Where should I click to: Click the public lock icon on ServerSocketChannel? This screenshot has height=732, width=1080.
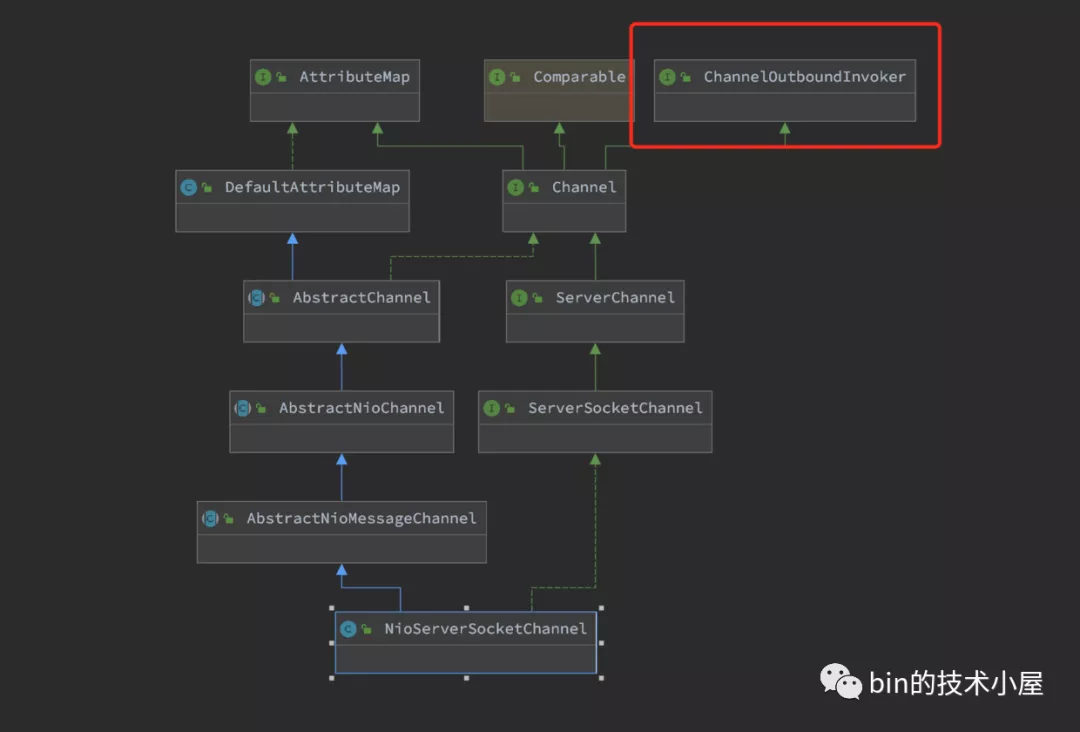tap(510, 408)
